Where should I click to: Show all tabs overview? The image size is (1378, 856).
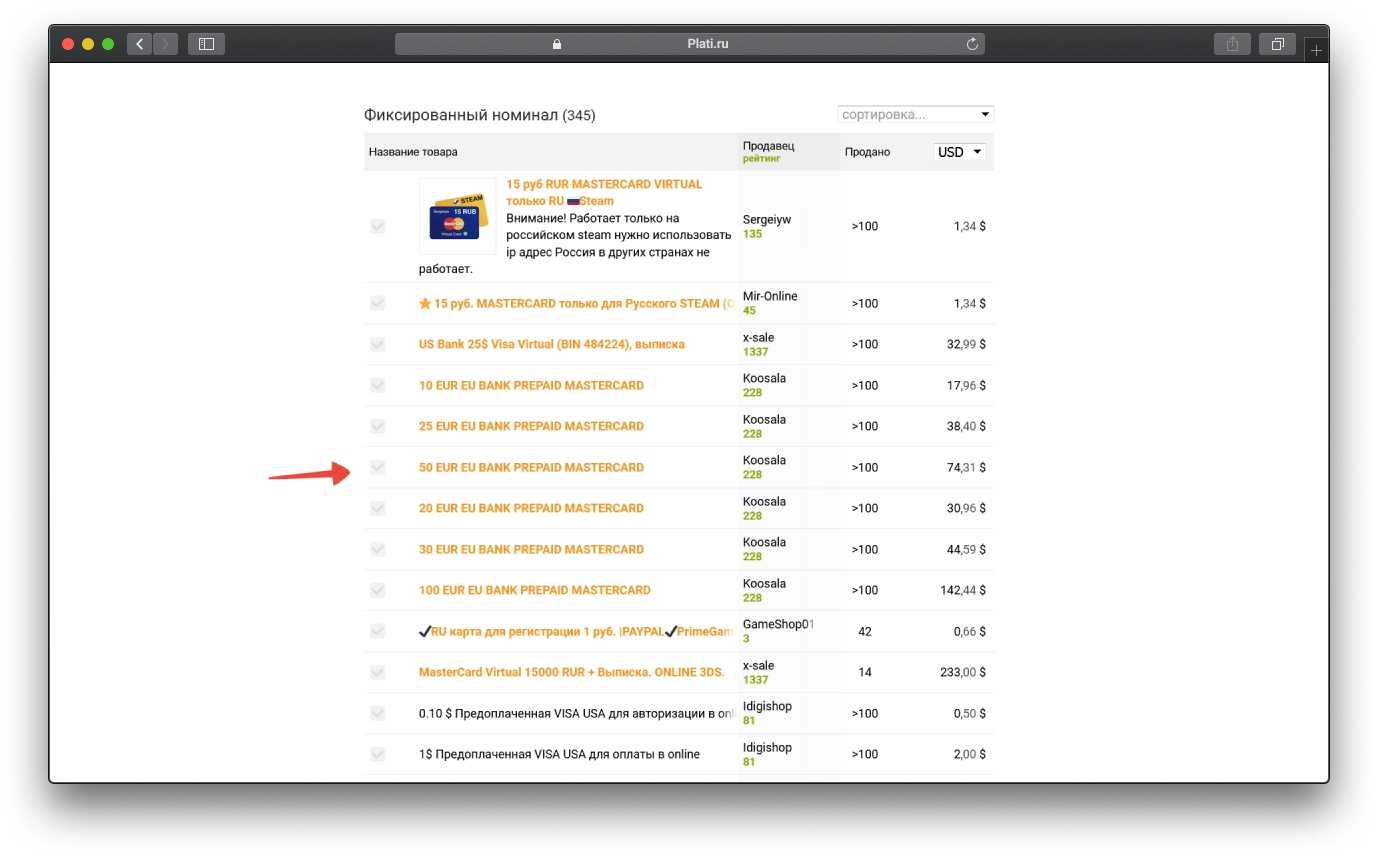(x=1277, y=44)
